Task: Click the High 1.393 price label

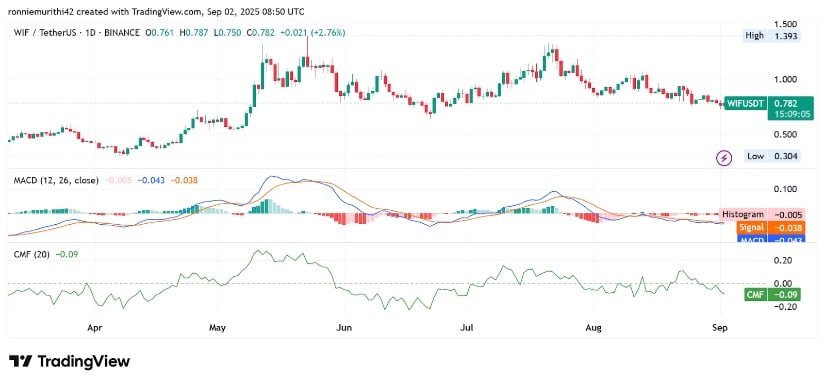Action: click(x=771, y=36)
